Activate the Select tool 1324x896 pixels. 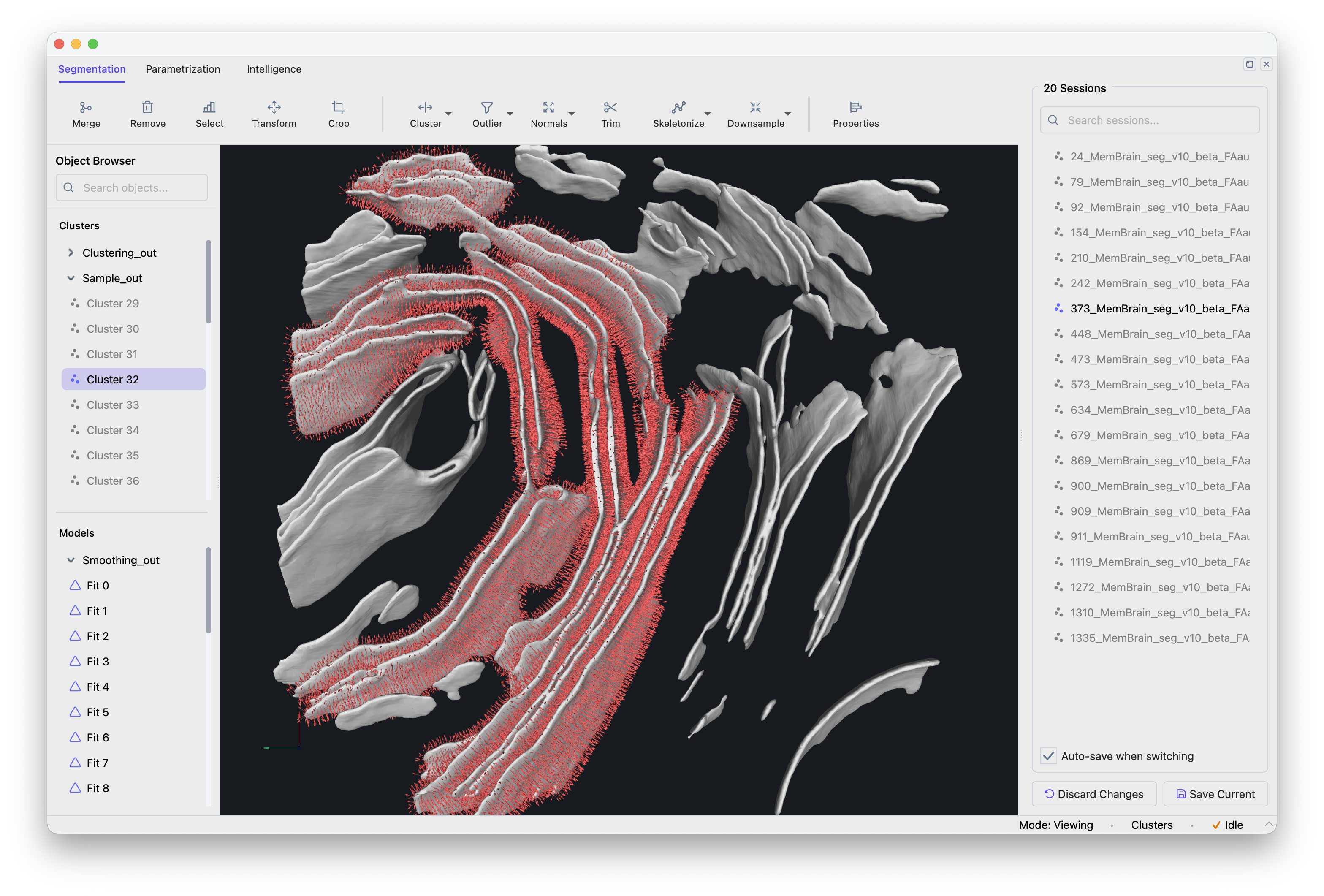pos(209,108)
